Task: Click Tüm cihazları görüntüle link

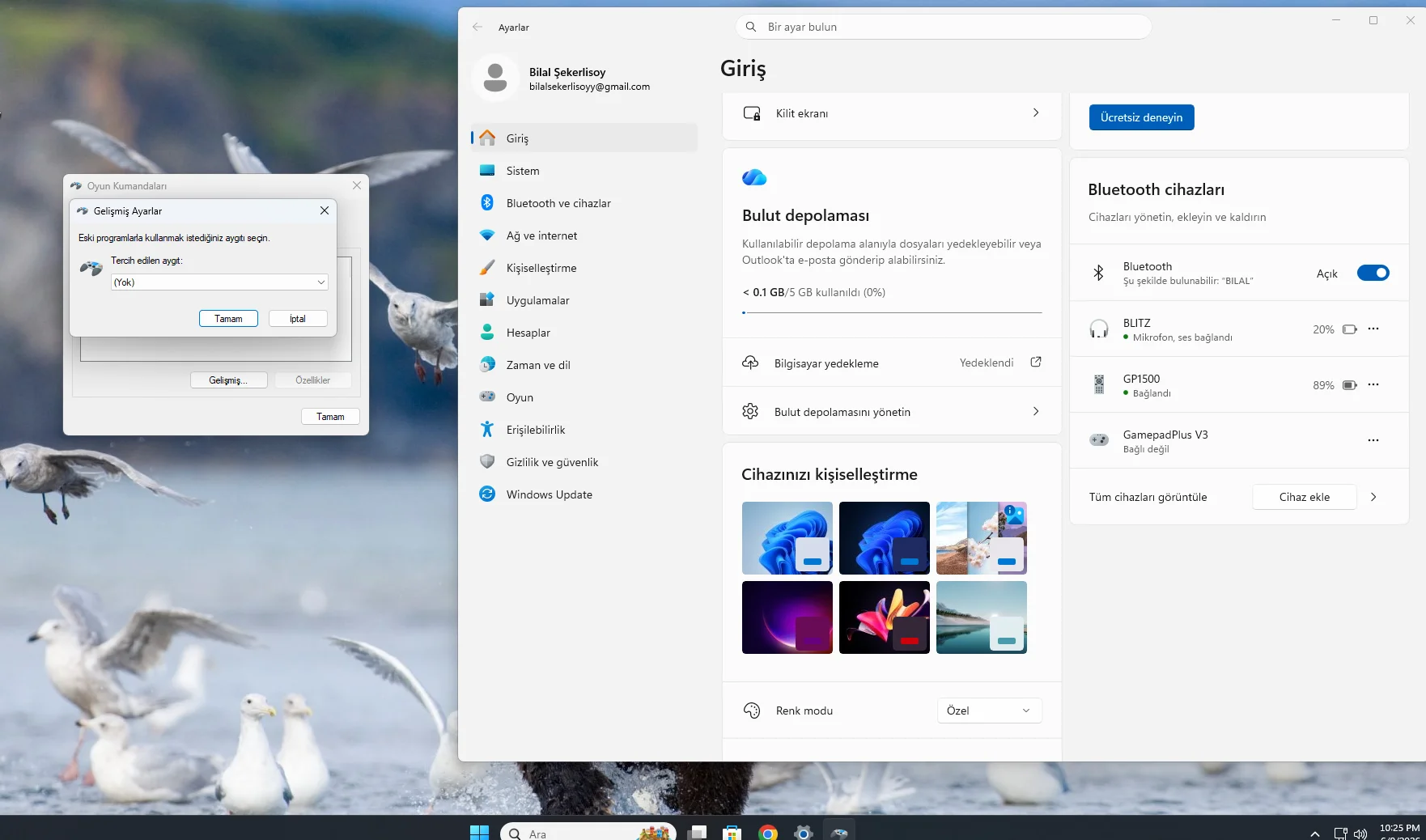Action: [x=1148, y=497]
